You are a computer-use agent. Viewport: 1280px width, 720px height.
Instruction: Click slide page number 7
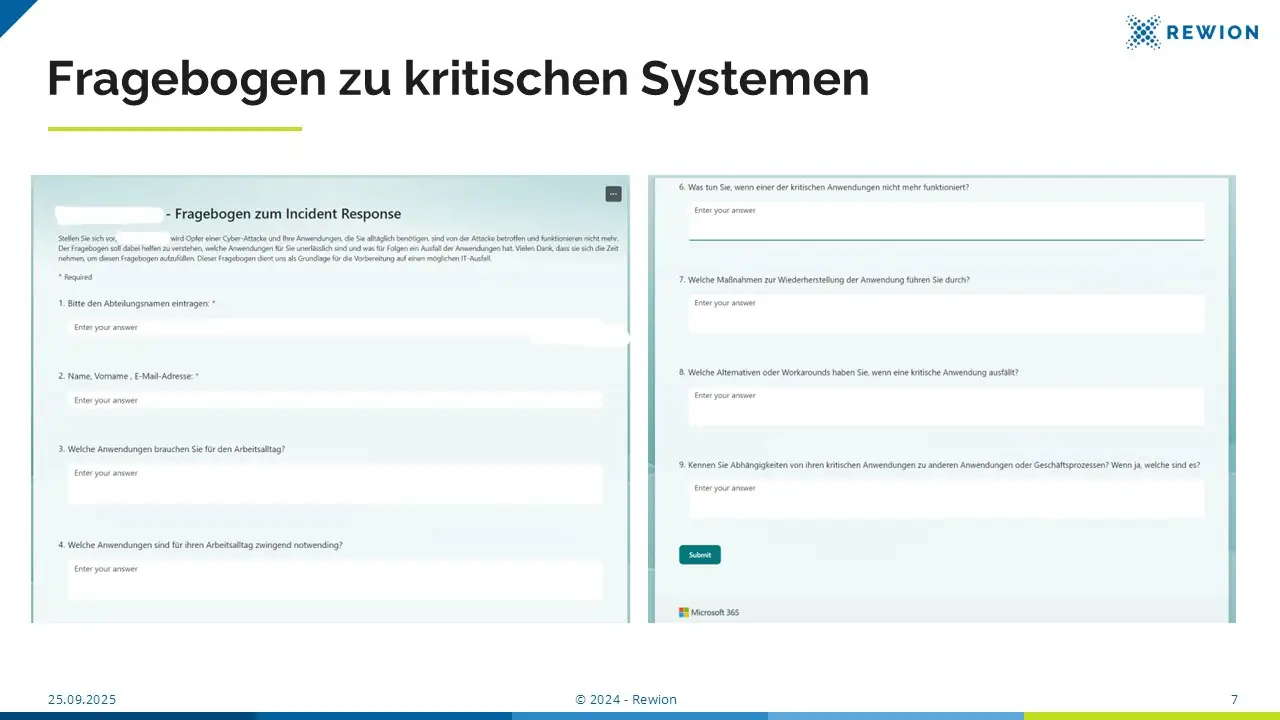pos(1234,700)
